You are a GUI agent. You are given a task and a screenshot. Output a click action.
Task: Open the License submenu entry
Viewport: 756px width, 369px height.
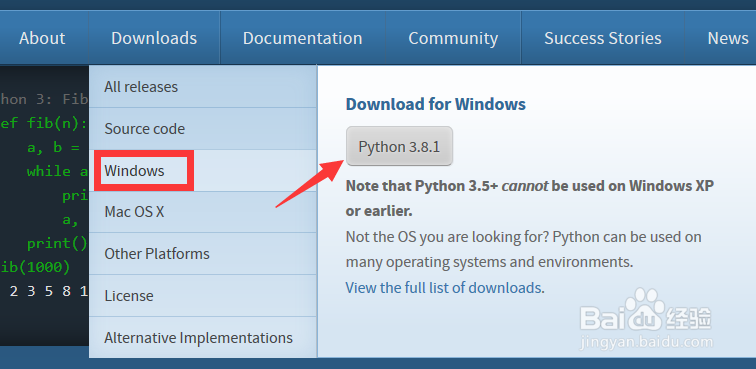202,296
